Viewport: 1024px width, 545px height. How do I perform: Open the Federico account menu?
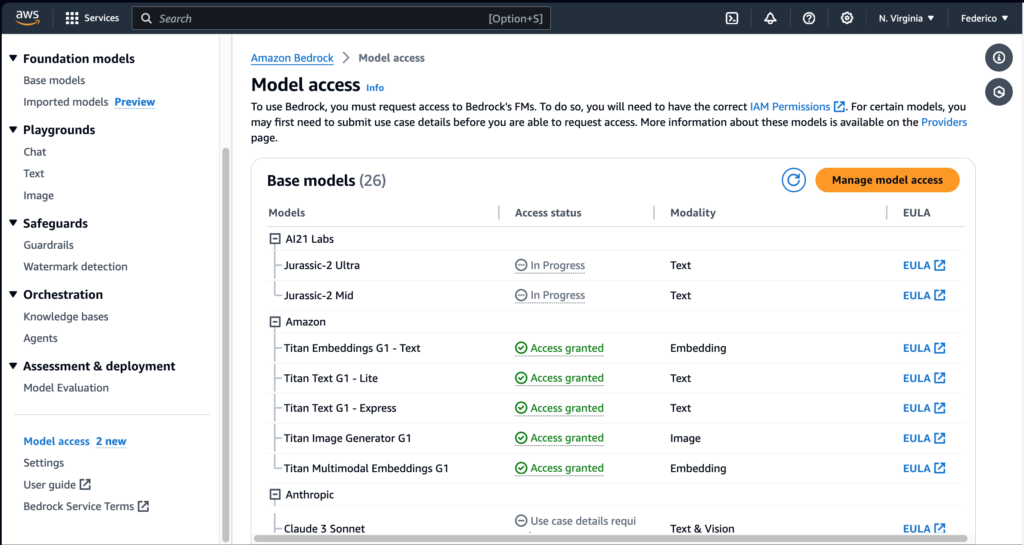coord(984,18)
